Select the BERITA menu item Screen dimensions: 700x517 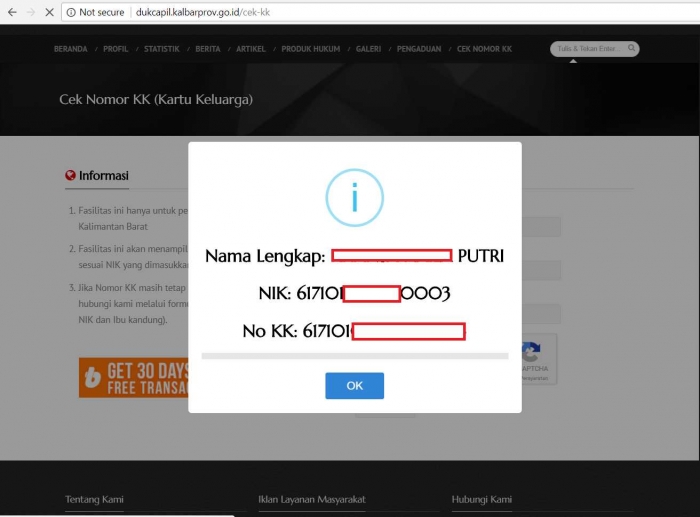[x=208, y=49]
